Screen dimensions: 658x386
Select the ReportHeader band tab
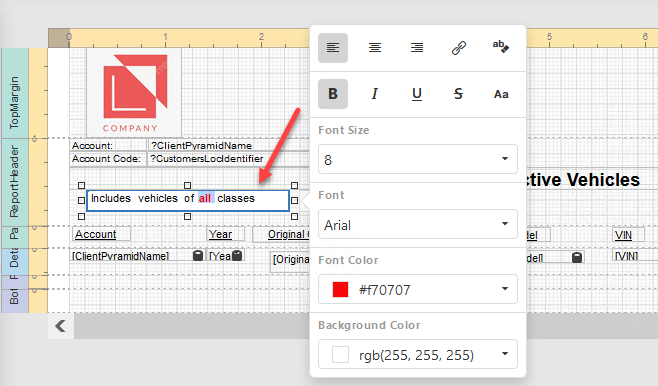click(15, 182)
